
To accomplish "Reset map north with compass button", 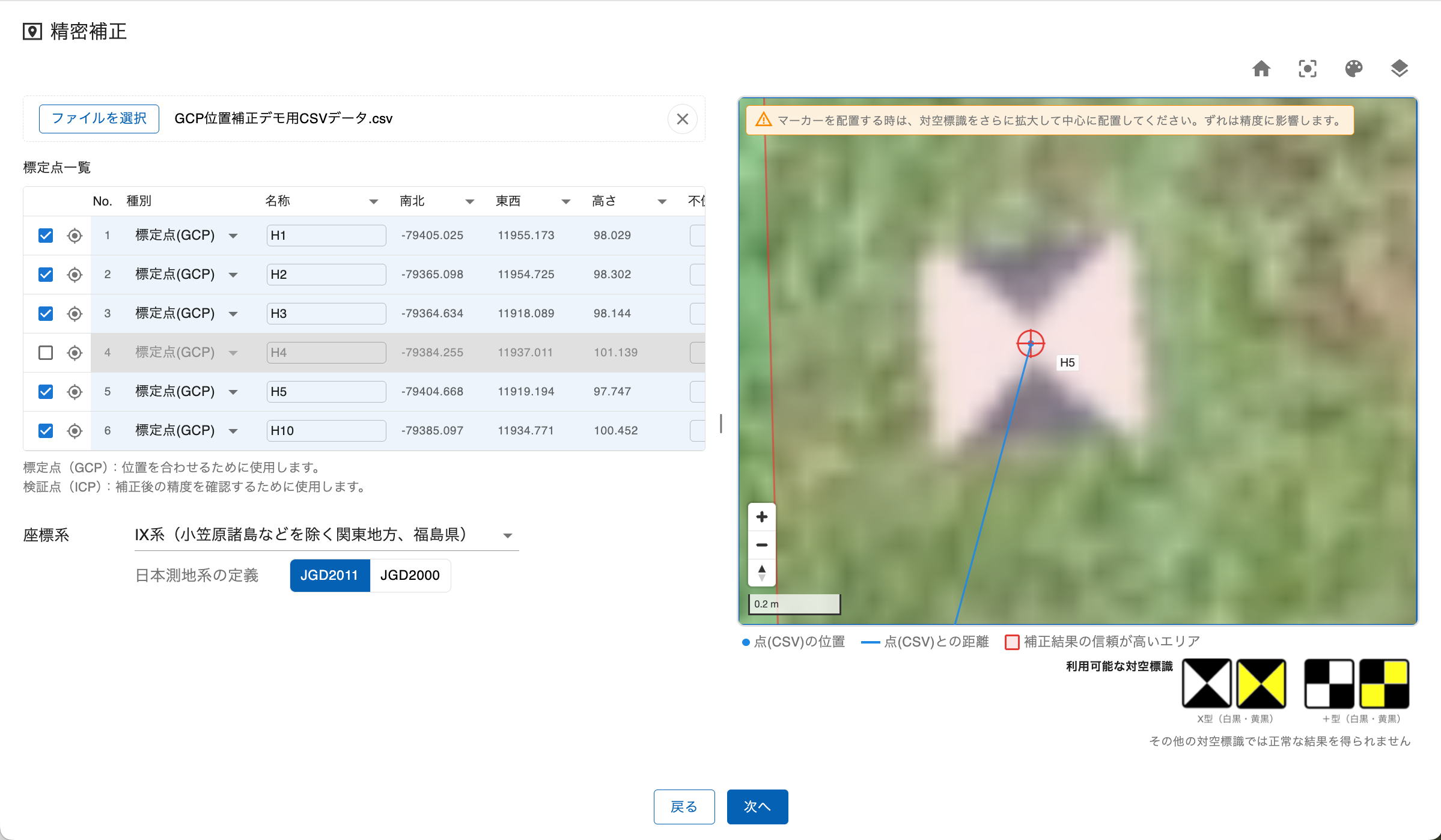I will click(x=761, y=573).
